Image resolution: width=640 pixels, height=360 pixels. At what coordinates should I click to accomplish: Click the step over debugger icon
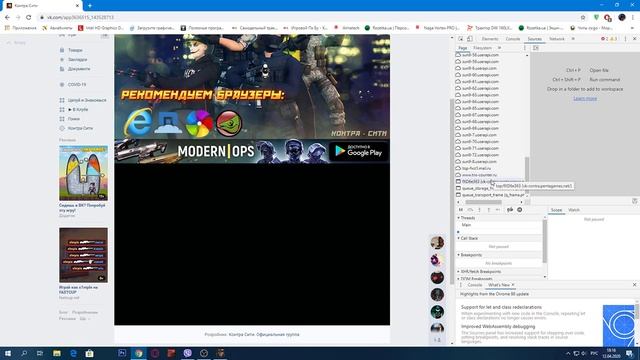(470, 210)
